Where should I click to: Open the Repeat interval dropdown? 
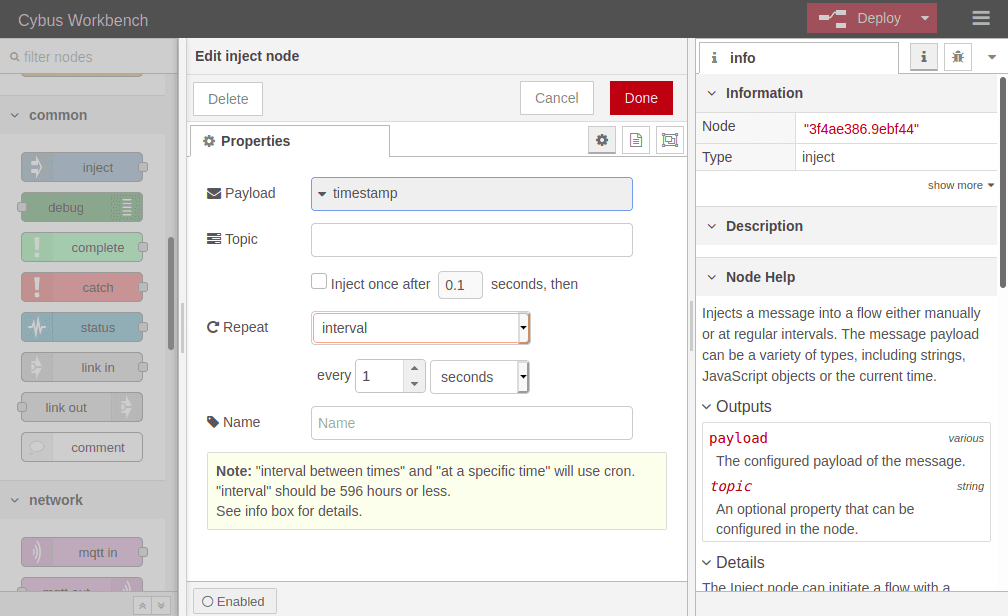click(421, 328)
